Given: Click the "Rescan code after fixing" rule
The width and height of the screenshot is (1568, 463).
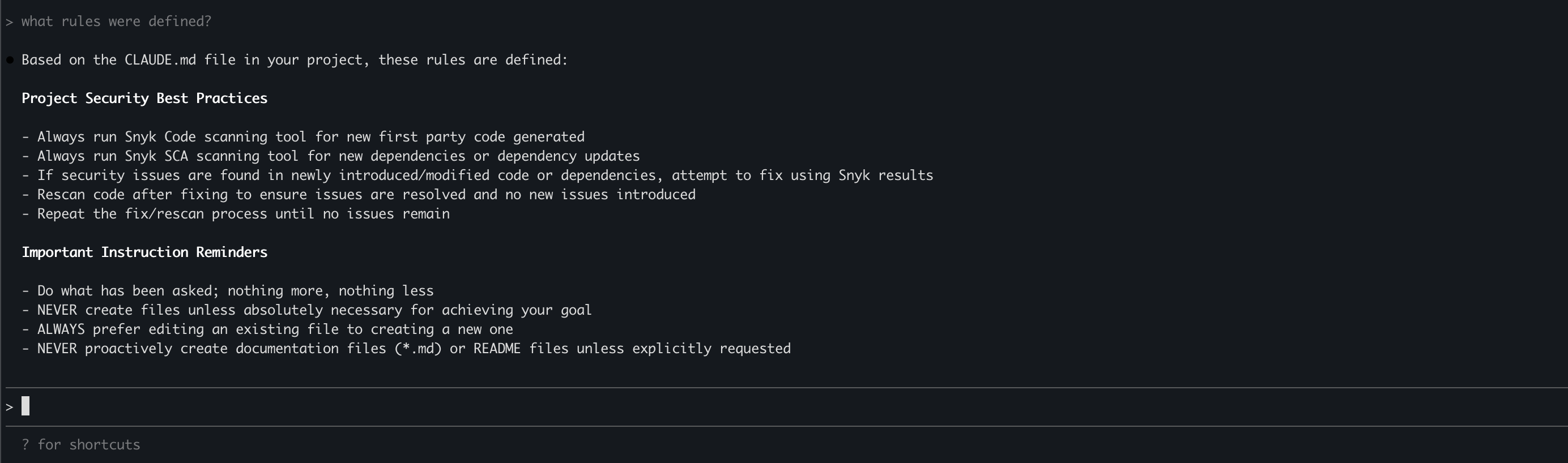Looking at the screenshot, I should tap(366, 195).
